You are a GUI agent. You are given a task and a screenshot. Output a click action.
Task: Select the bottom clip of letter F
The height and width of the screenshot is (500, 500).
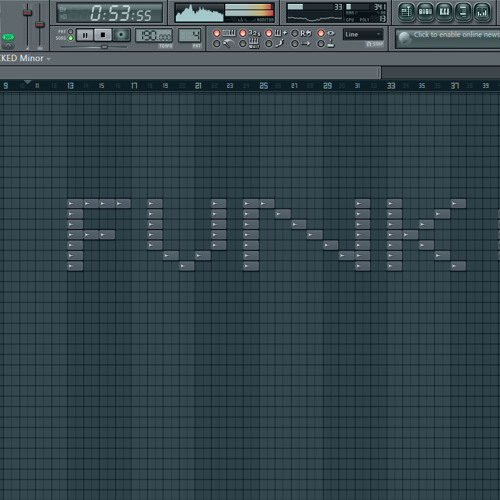[x=75, y=266]
